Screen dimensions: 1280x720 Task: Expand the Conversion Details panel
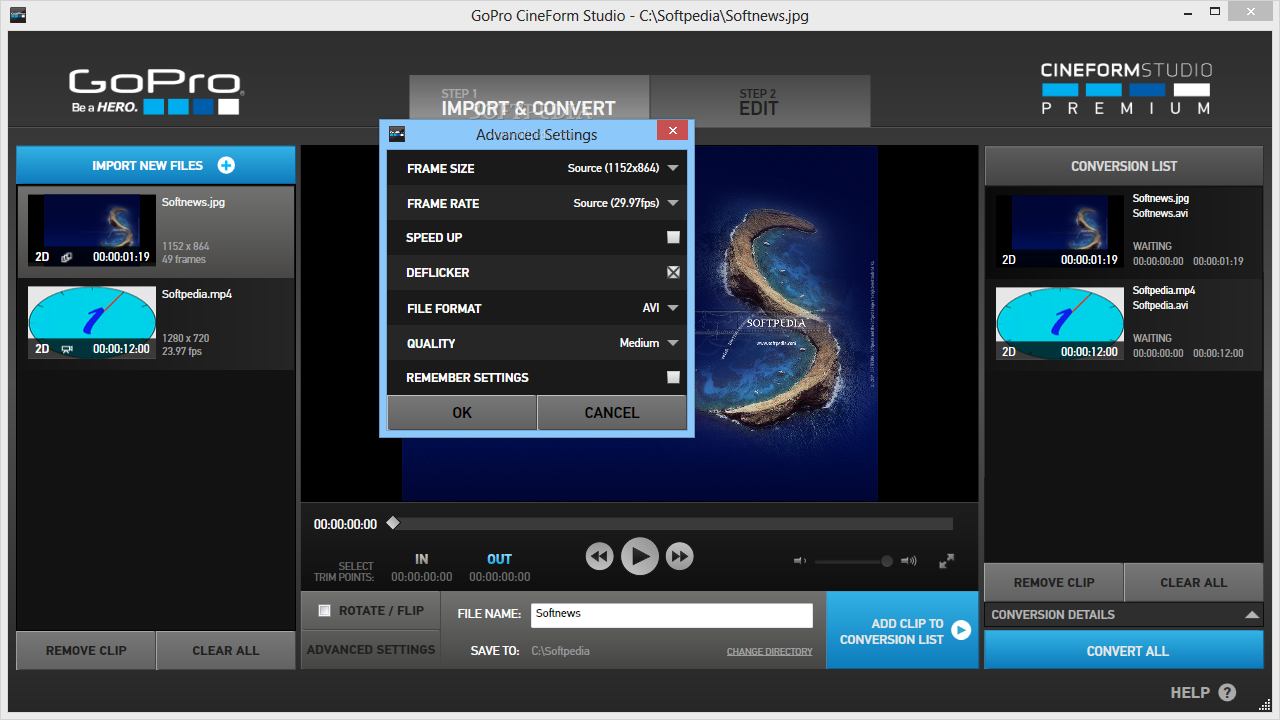(1252, 615)
